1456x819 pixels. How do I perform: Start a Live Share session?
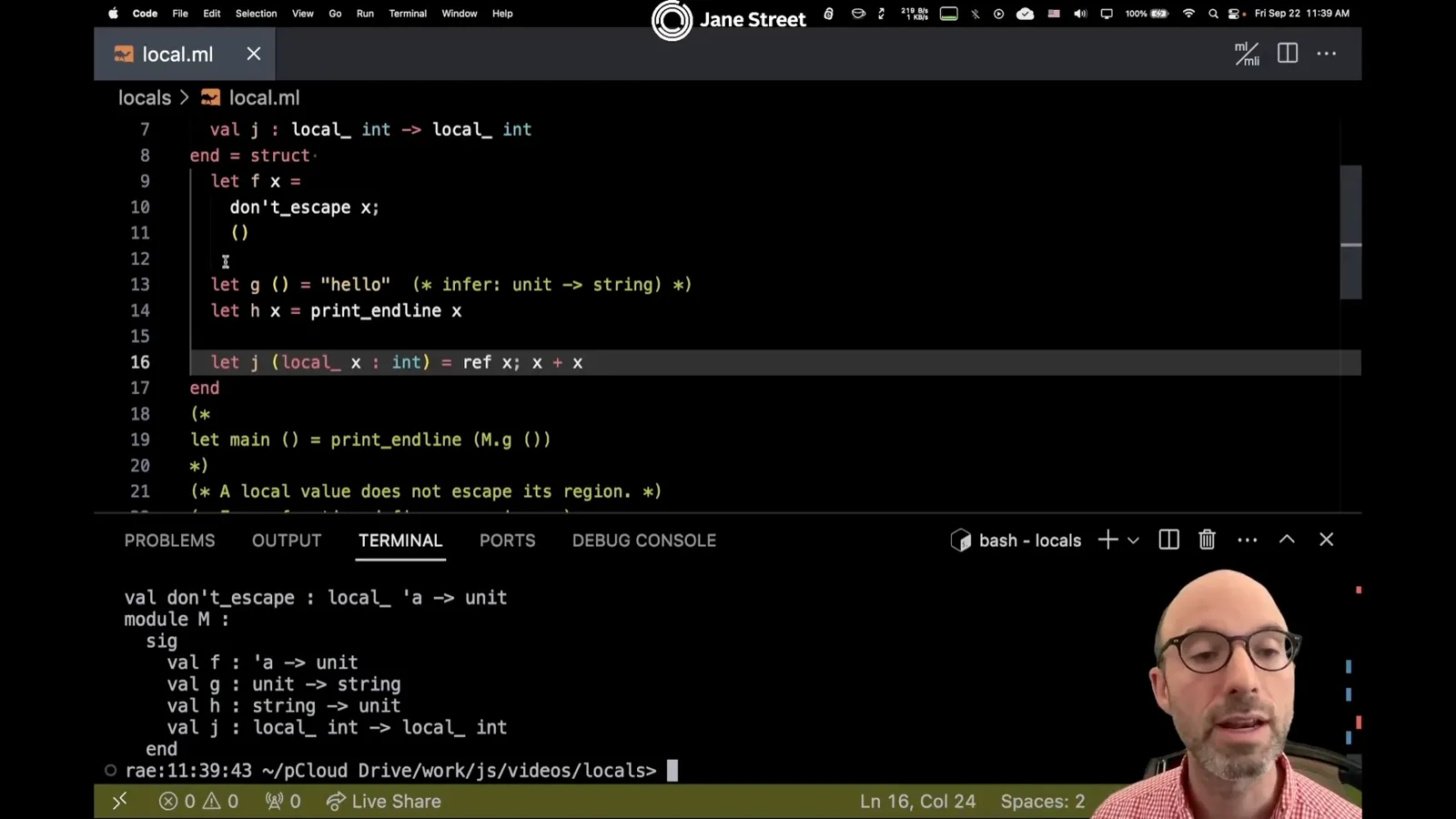pyautogui.click(x=384, y=802)
